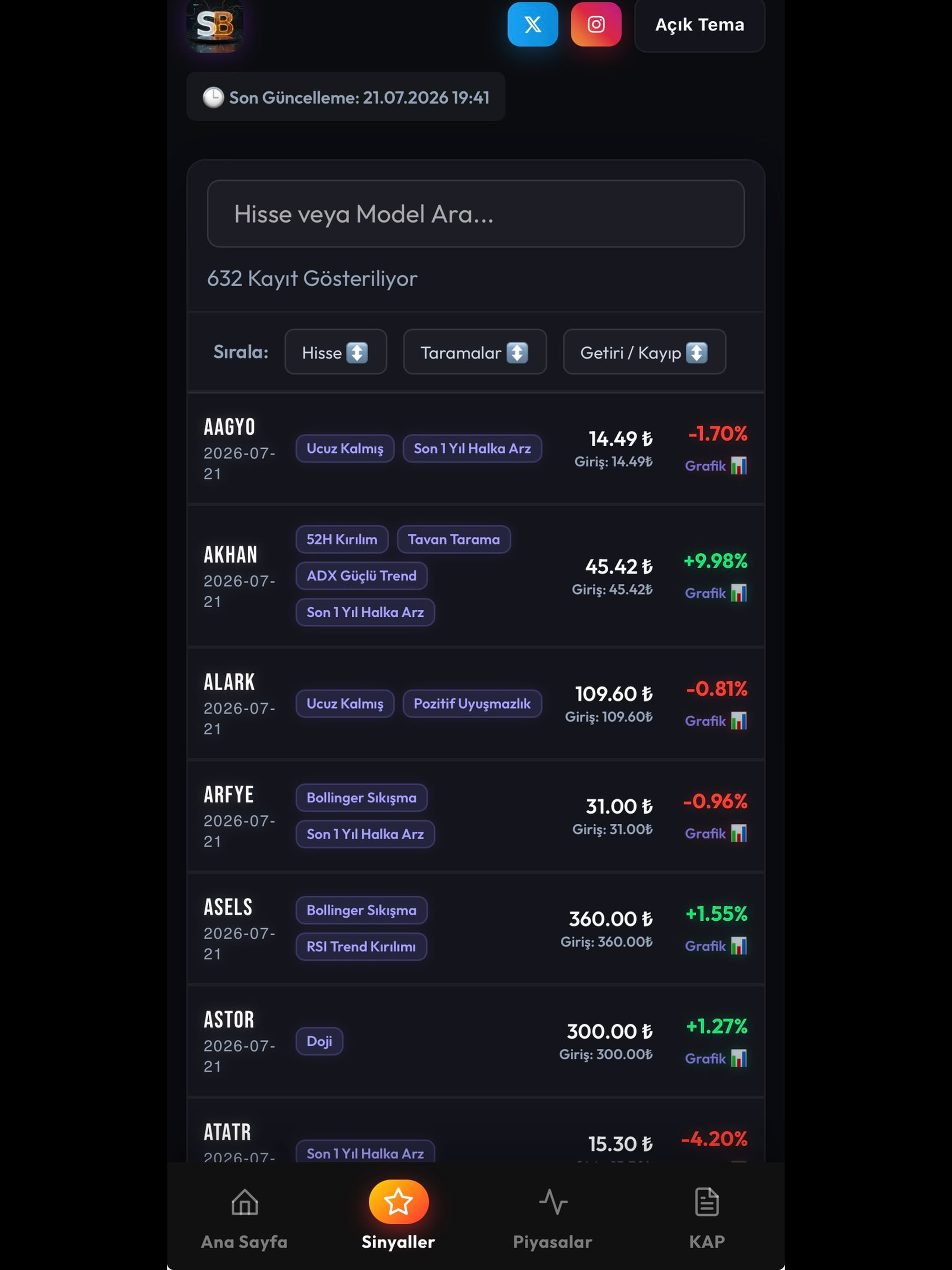Click Son 1 Yıl Halka Arz tag on AKHAN
Screen dimensions: 952x1270
click(365, 612)
